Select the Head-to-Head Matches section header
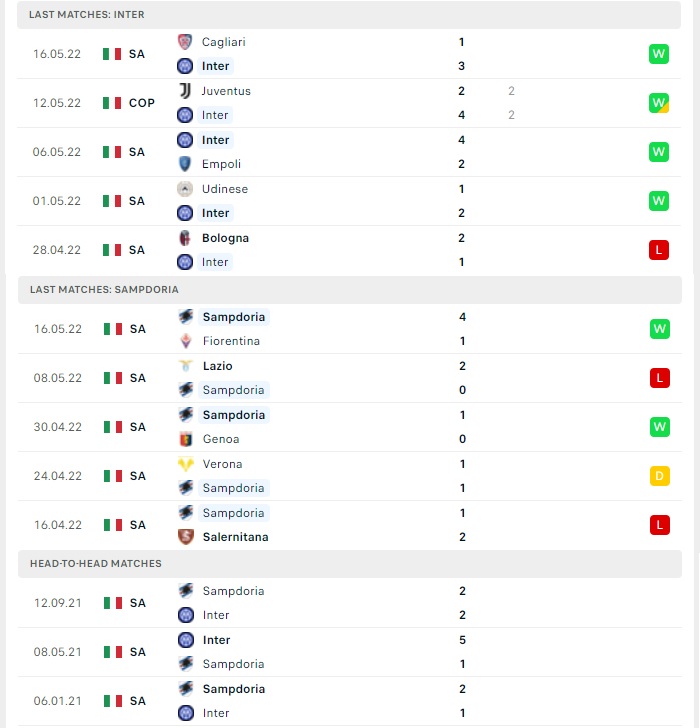 (x=350, y=564)
